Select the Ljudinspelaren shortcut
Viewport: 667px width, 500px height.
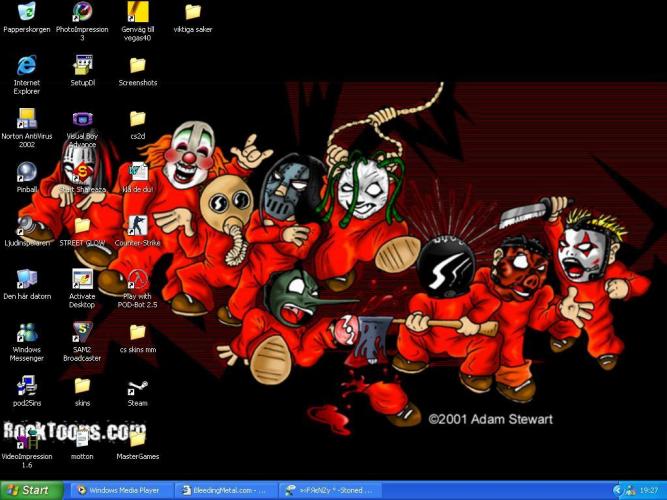pos(27,226)
